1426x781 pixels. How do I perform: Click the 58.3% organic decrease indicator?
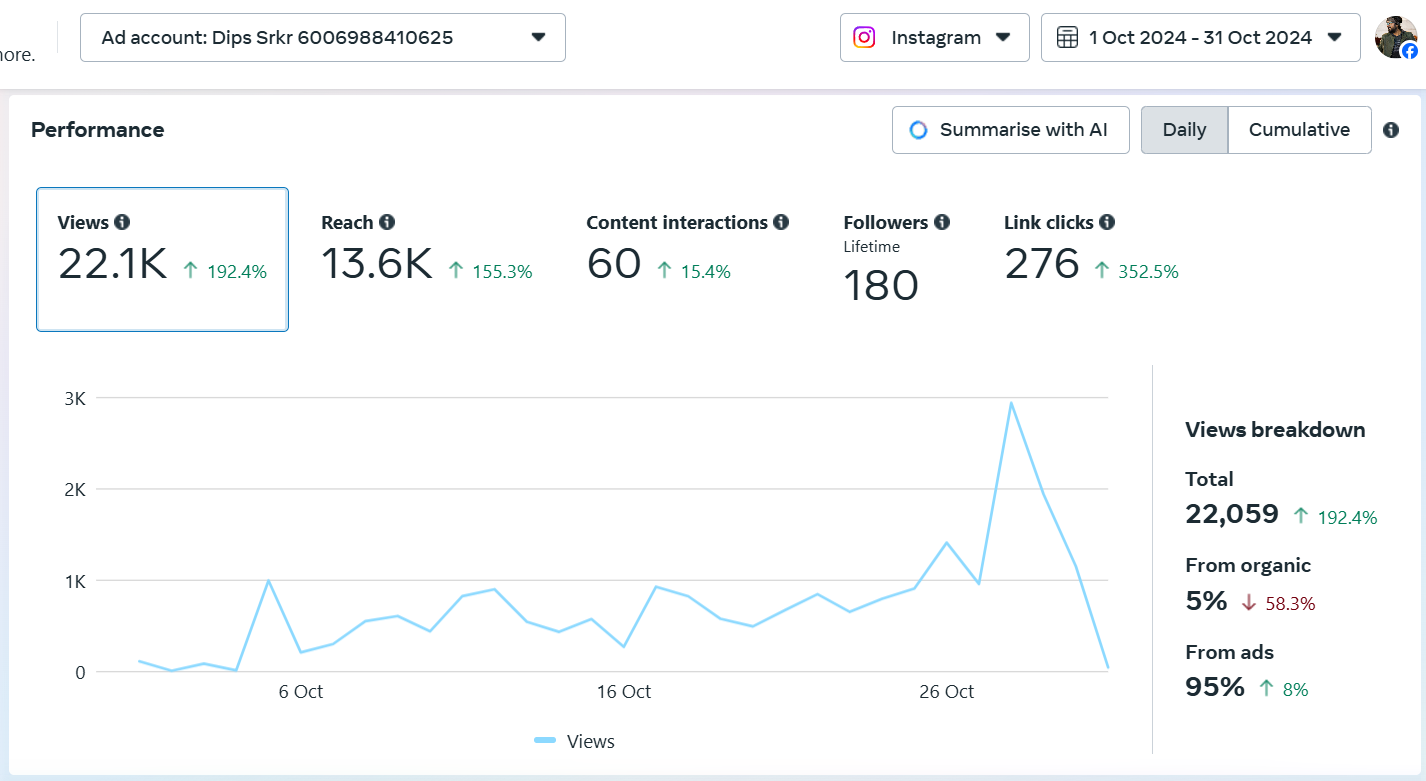tap(1278, 603)
